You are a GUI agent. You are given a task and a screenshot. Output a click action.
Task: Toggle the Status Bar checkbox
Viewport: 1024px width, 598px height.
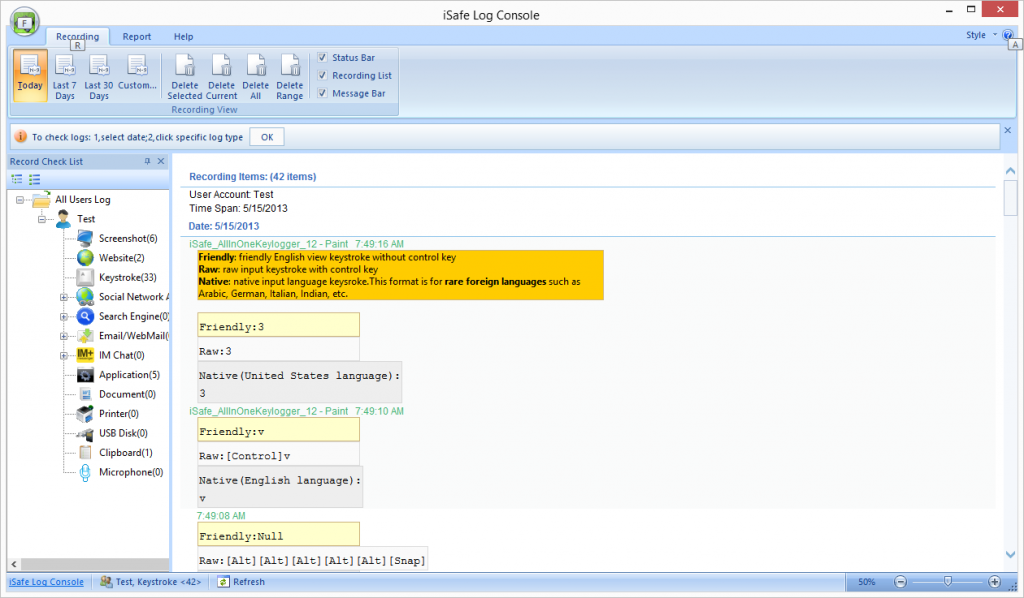pyautogui.click(x=322, y=58)
